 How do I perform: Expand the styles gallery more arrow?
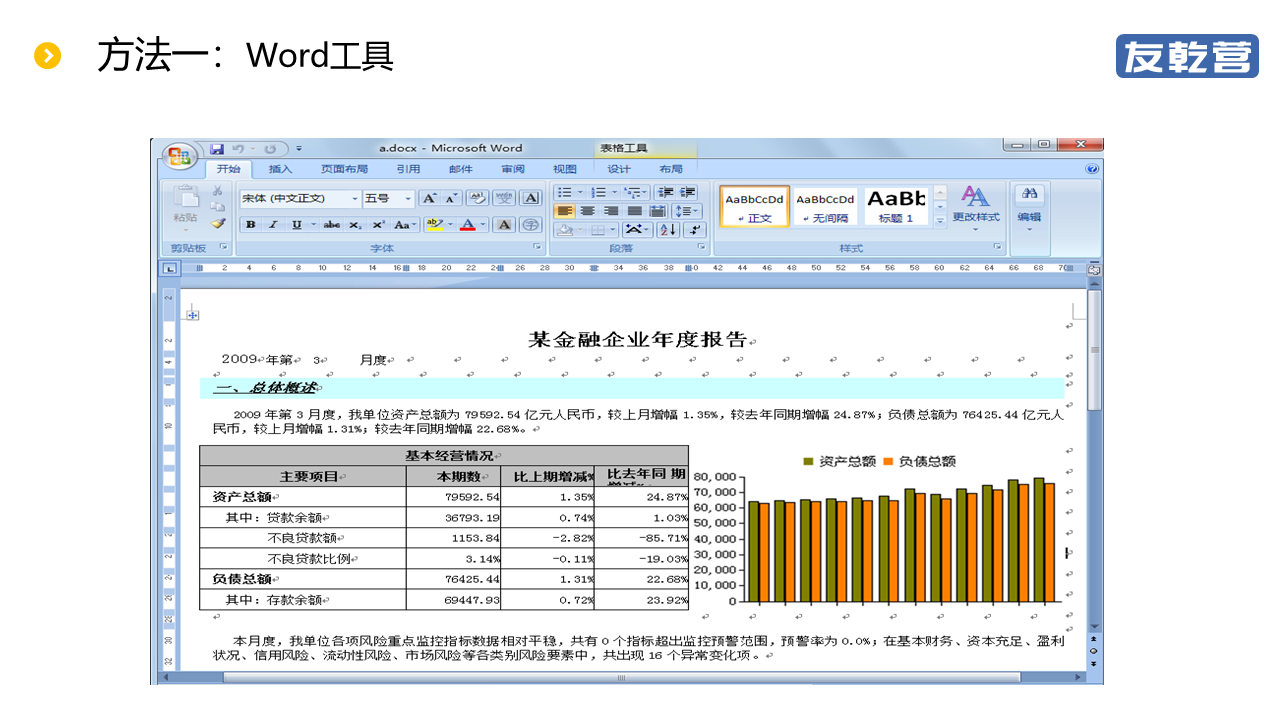pyautogui.click(x=939, y=220)
